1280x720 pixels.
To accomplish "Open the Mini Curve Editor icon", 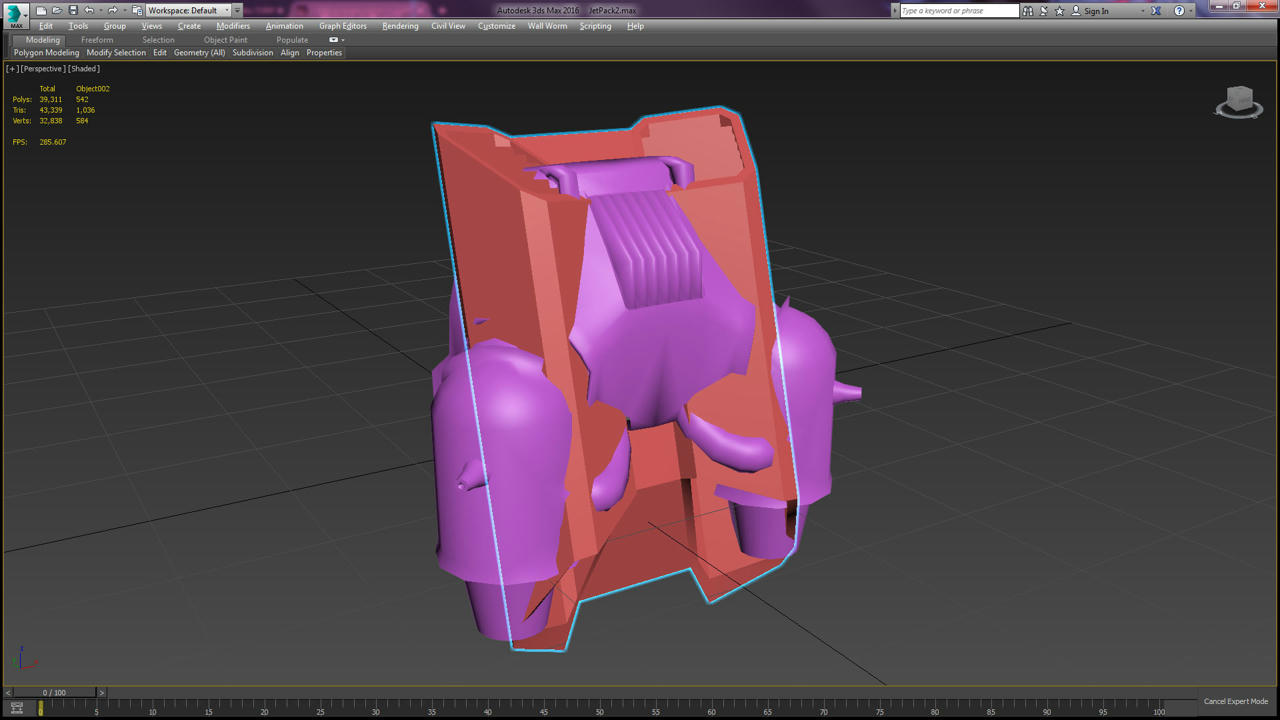I will (x=16, y=708).
